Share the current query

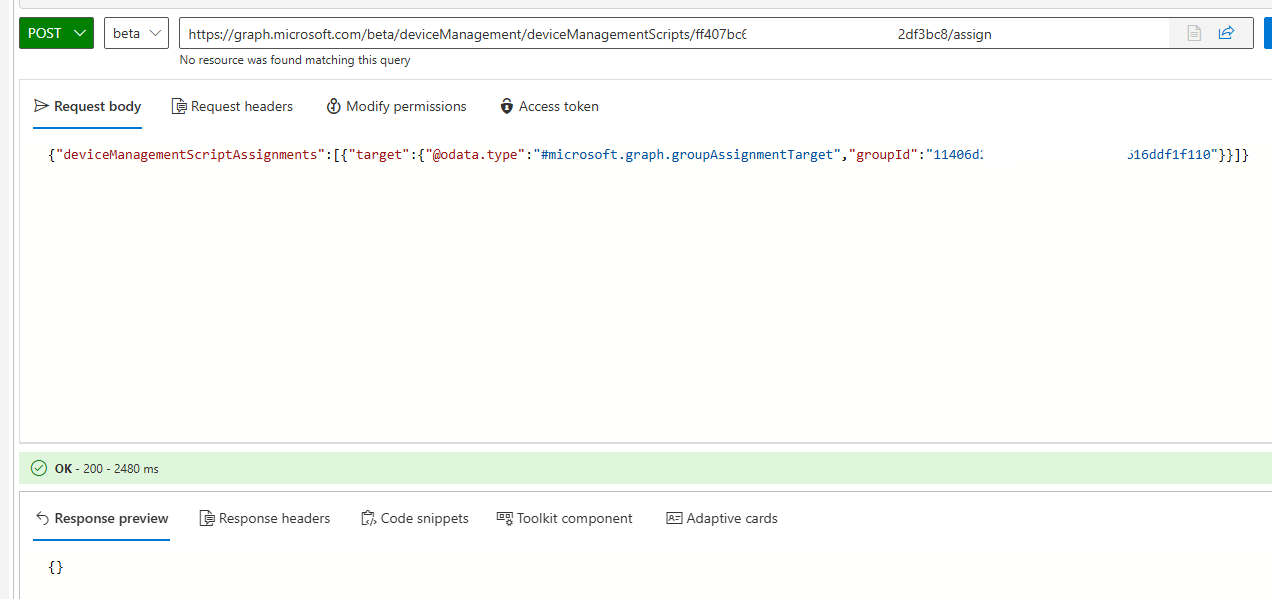pos(1226,32)
